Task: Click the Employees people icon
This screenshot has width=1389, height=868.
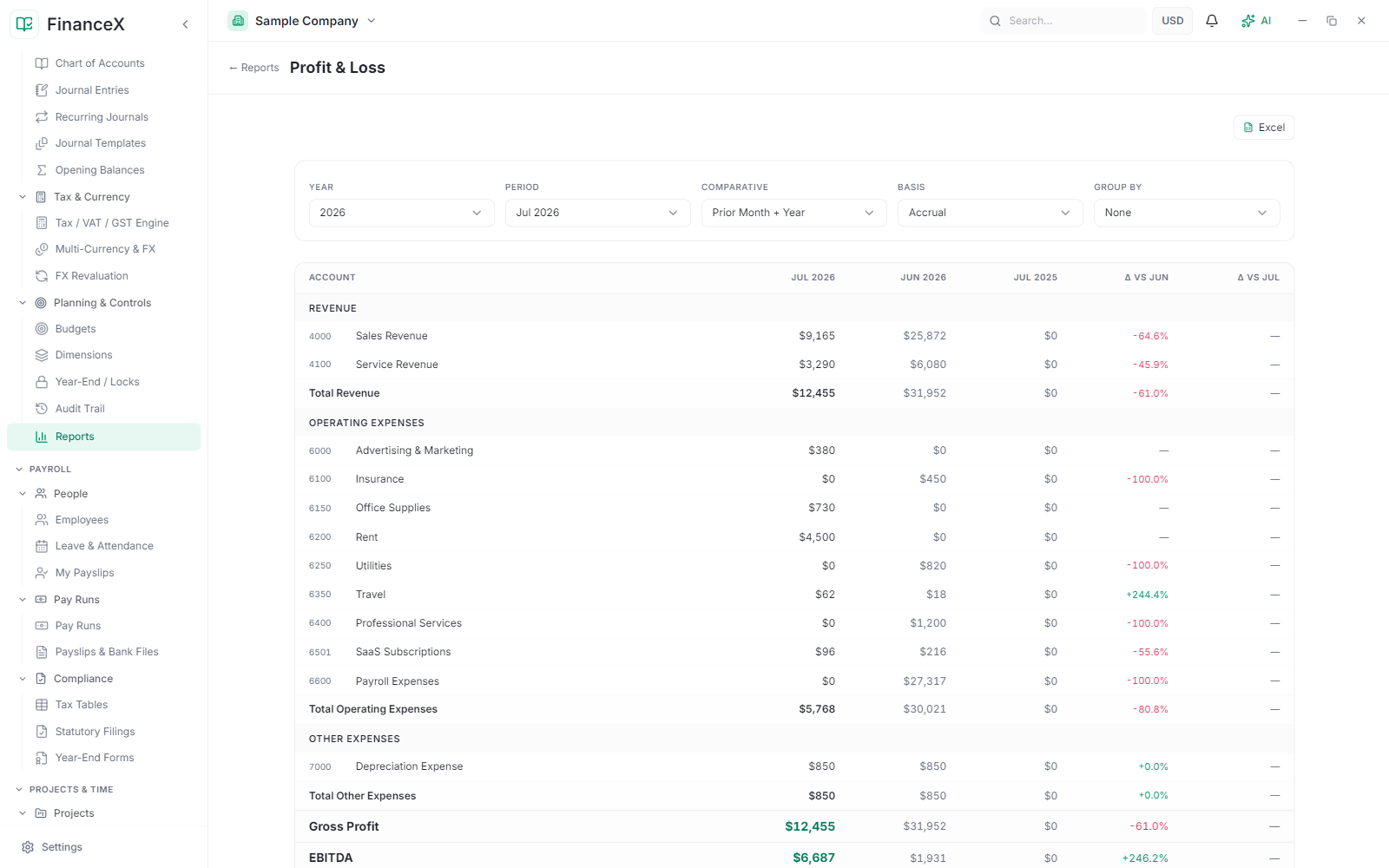Action: click(42, 520)
